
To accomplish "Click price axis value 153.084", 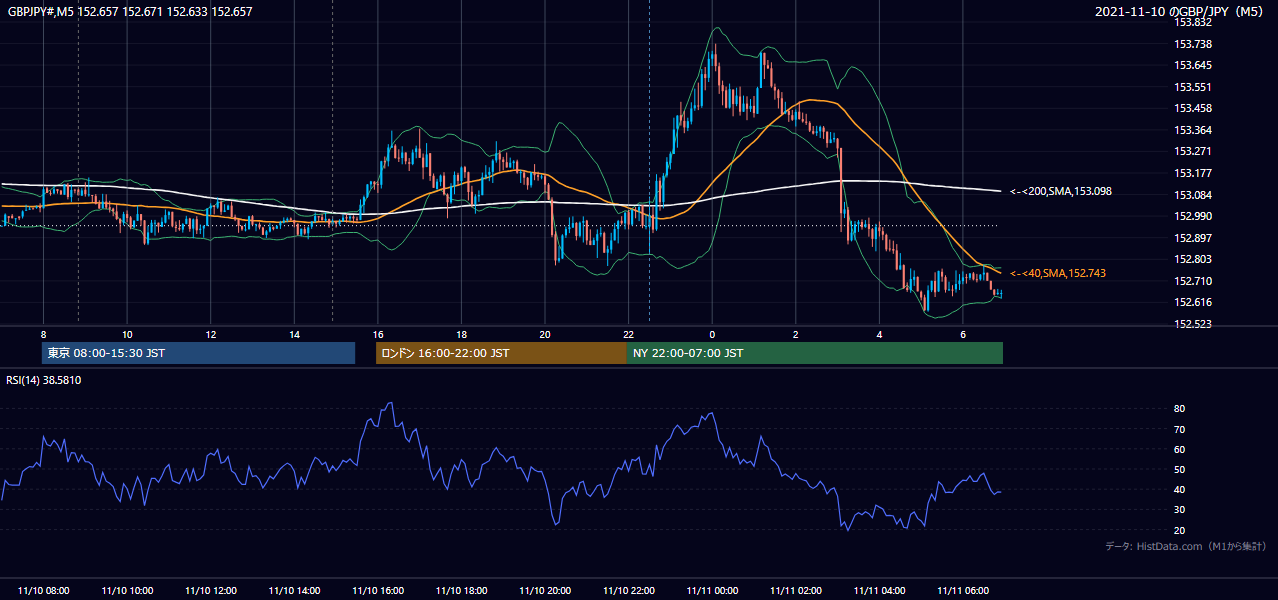I will click(1192, 195).
